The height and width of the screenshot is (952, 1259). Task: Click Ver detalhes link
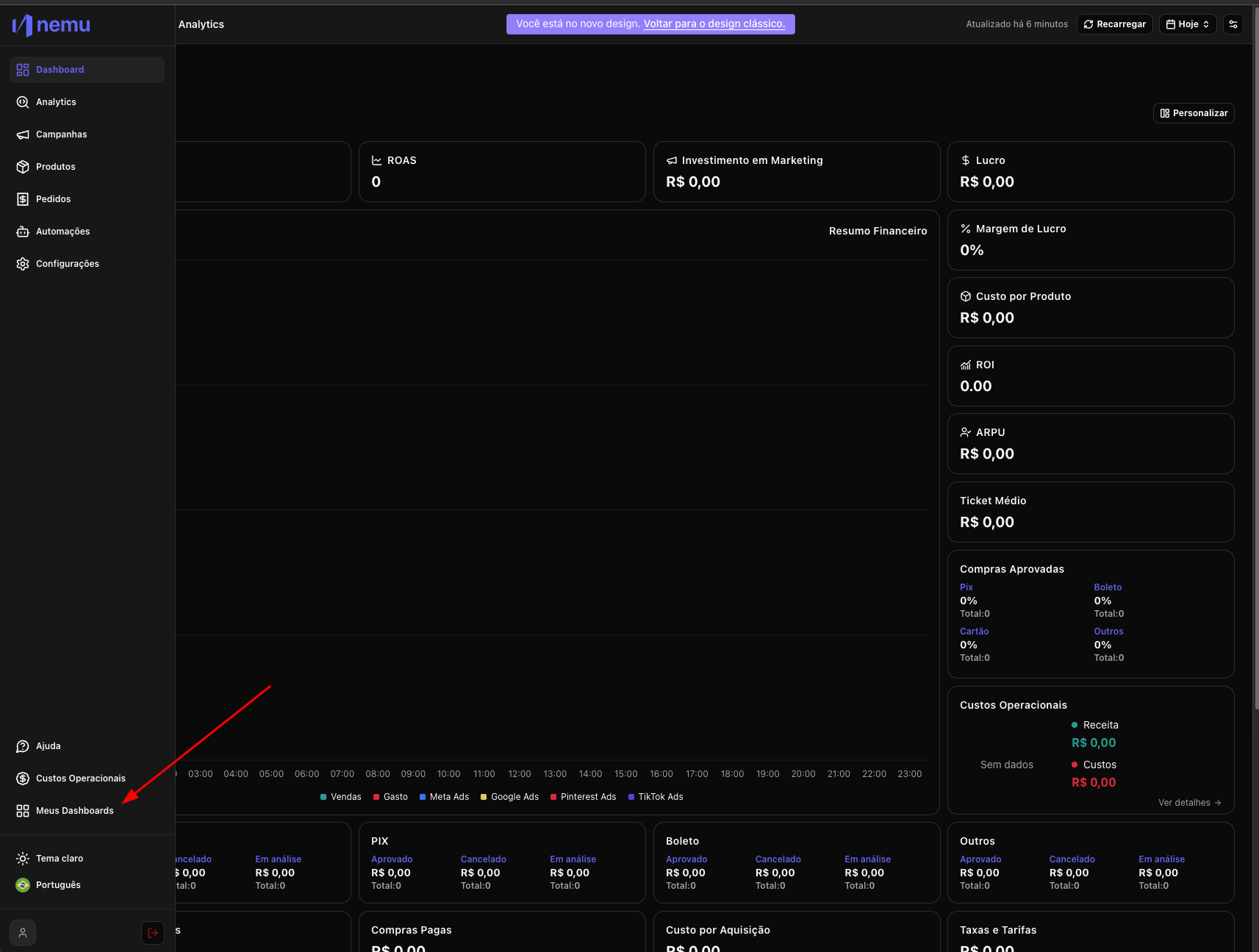click(x=1190, y=803)
